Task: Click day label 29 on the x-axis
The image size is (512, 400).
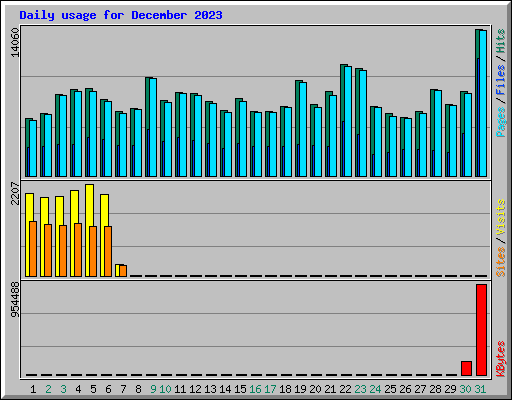Action: pyautogui.click(x=450, y=389)
